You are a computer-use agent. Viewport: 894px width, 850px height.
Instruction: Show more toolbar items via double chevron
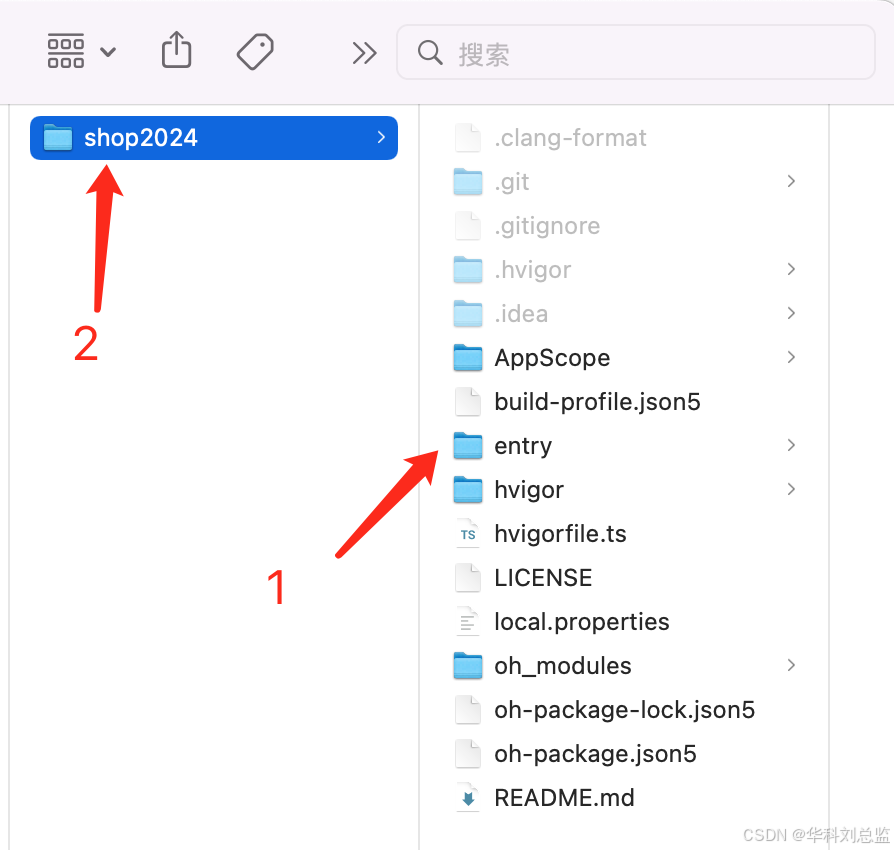click(x=364, y=53)
